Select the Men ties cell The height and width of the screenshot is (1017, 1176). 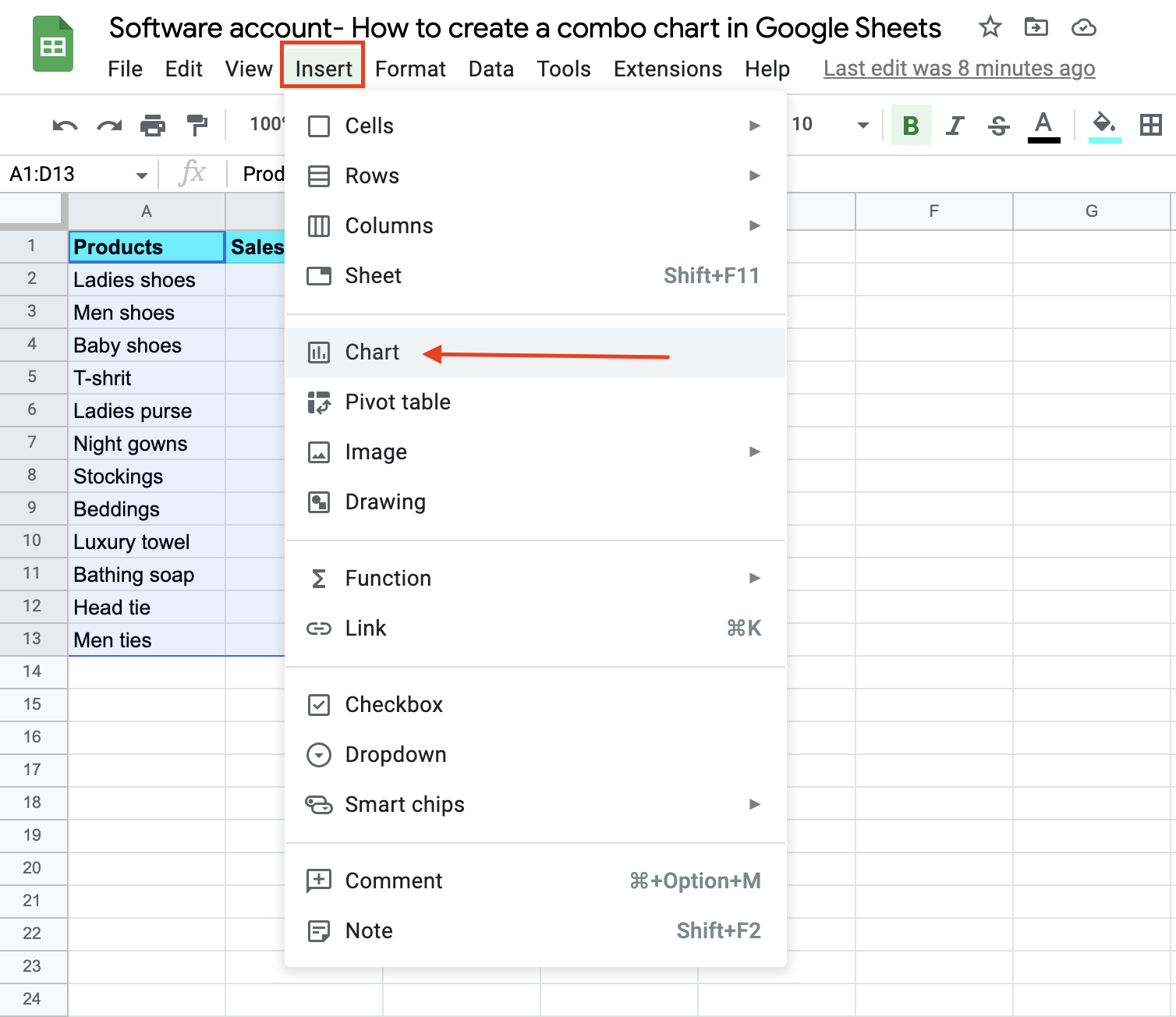[147, 640]
